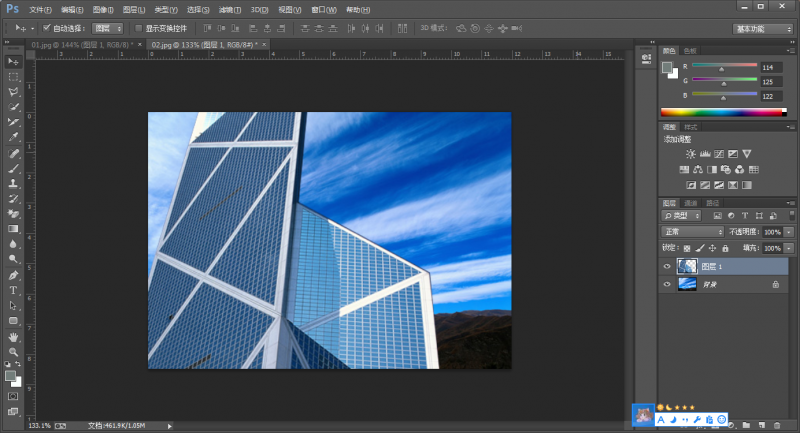800x433 pixels.
Task: Pick the Eyedropper tool
Action: (x=14, y=137)
